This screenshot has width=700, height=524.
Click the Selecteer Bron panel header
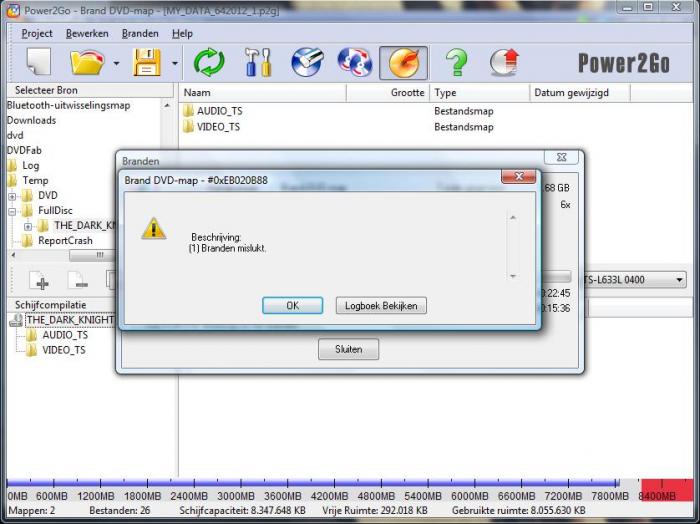pos(91,90)
